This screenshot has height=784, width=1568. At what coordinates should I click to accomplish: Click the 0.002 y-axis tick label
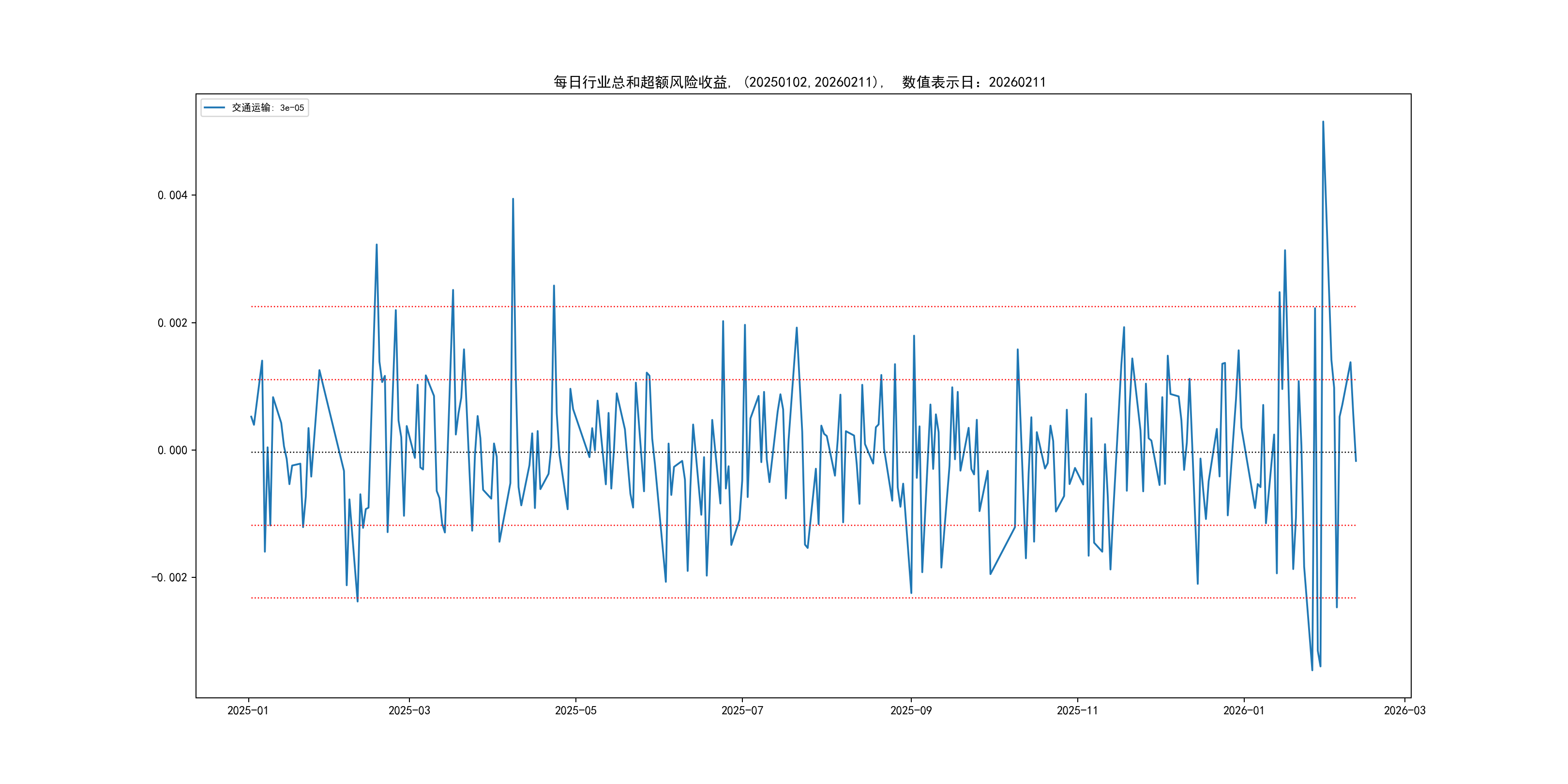pos(172,323)
